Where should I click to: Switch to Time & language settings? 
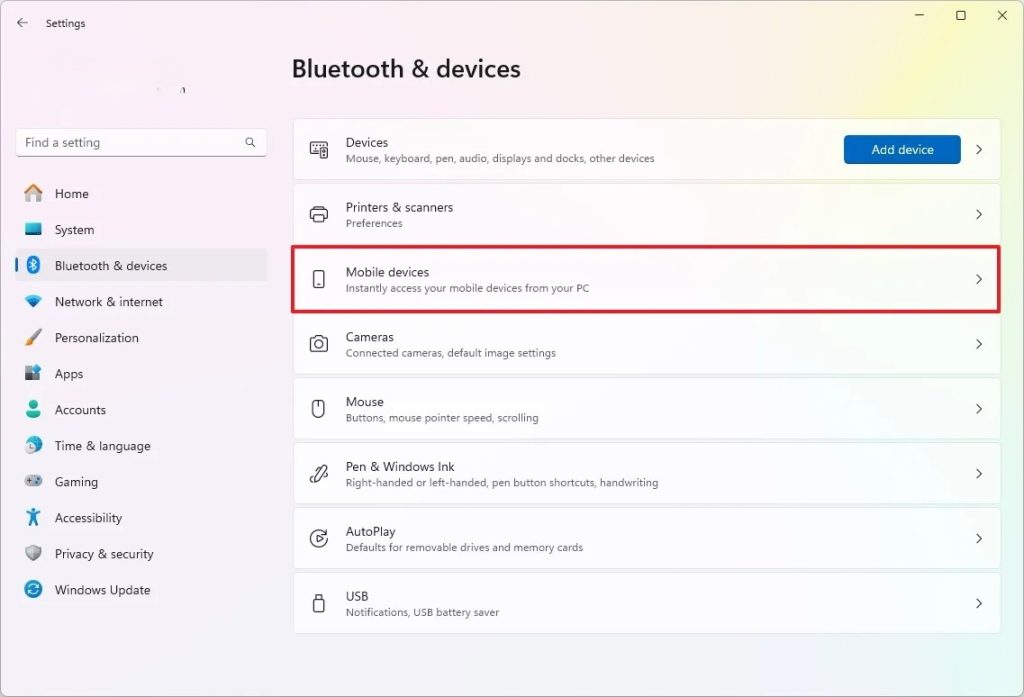coord(102,446)
